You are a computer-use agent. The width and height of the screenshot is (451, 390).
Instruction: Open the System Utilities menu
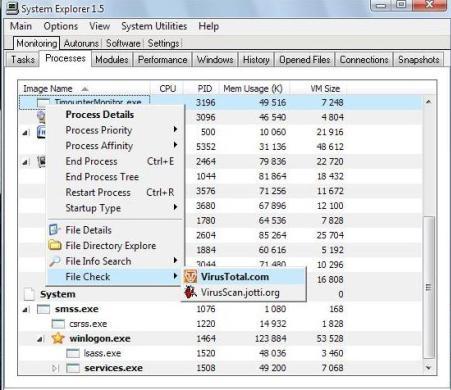tap(154, 26)
